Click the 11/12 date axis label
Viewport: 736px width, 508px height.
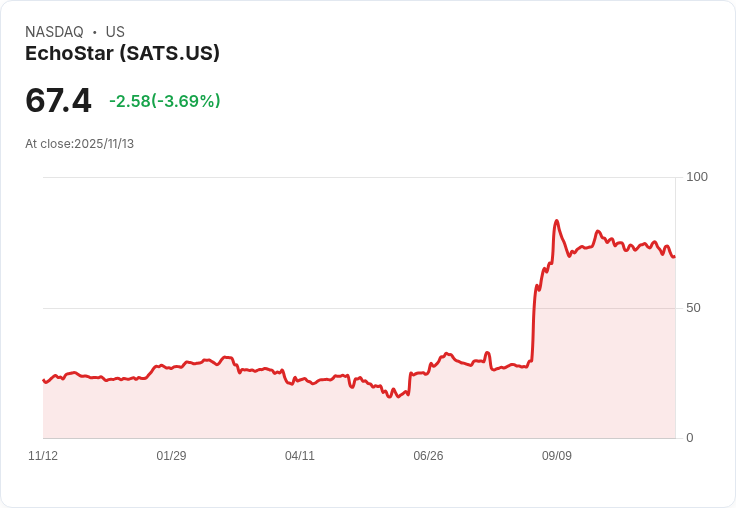click(x=43, y=455)
